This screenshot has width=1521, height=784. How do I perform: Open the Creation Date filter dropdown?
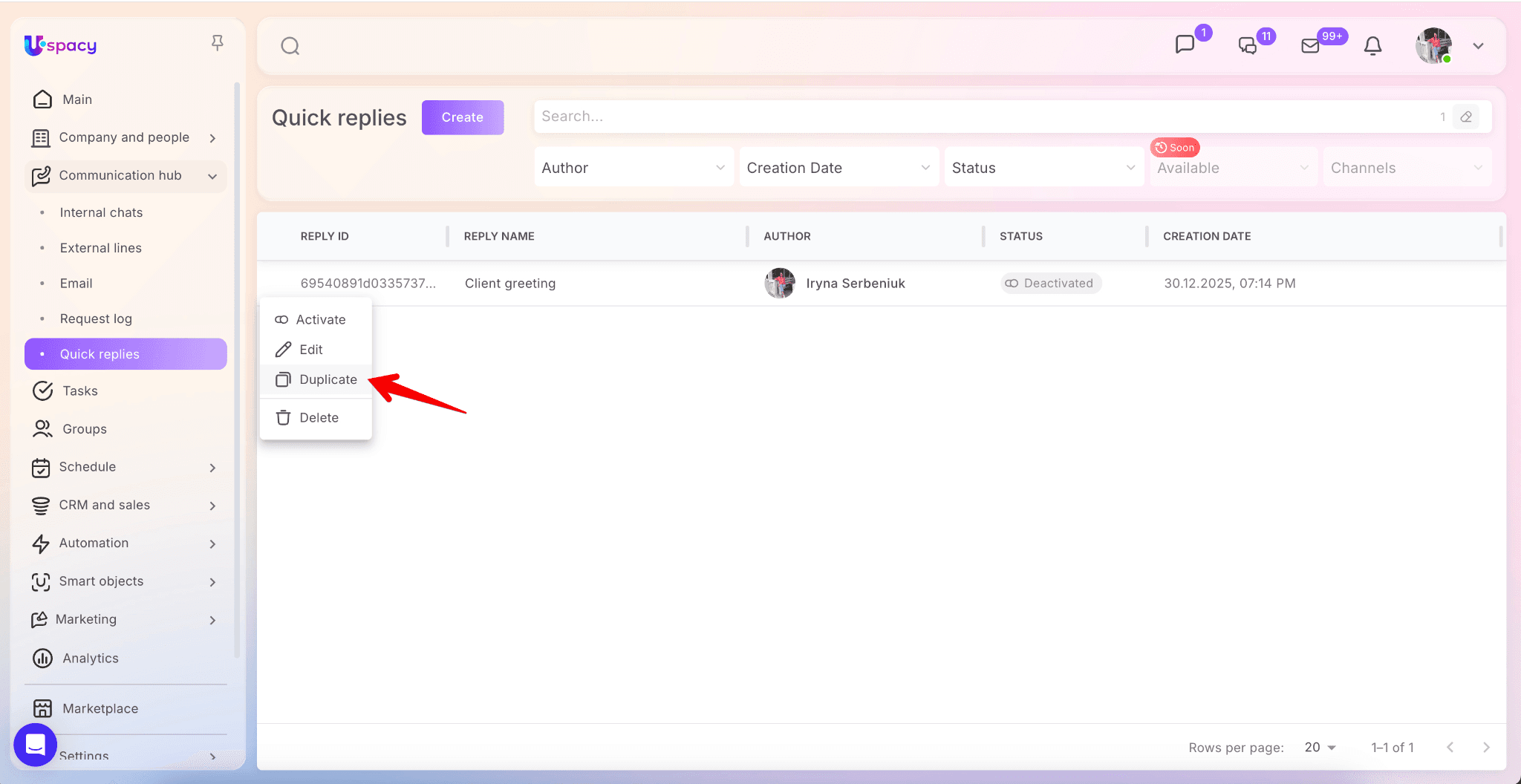[838, 168]
